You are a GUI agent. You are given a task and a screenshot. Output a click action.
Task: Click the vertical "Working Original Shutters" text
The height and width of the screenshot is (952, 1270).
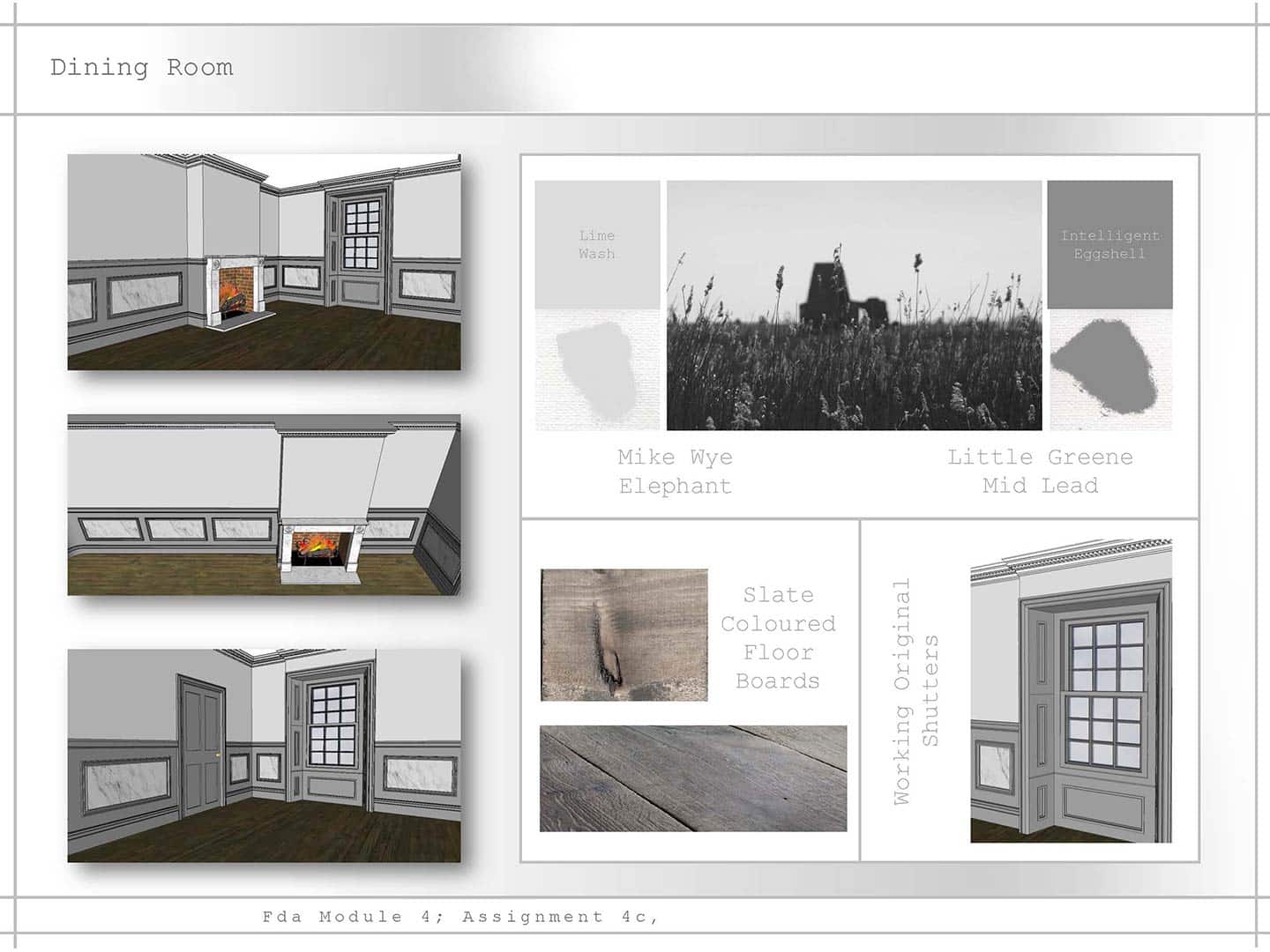[915, 691]
